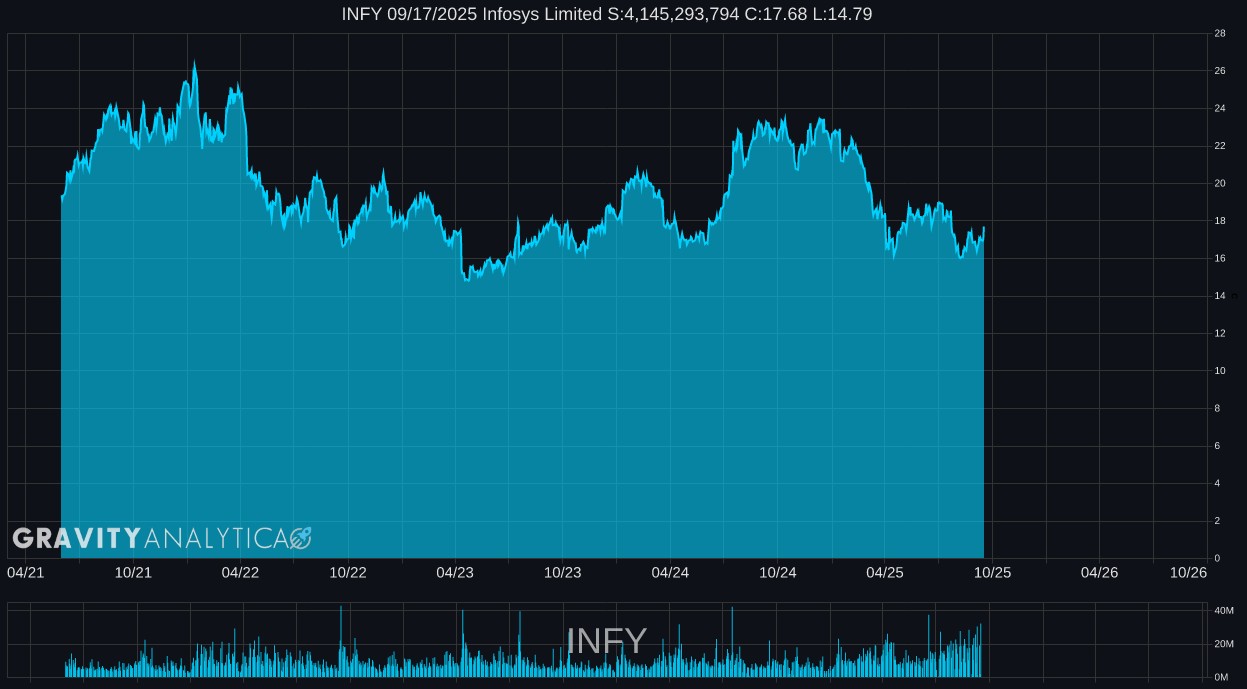The height and width of the screenshot is (689, 1247).
Task: Click the 0M volume axis label
Action: 1221,677
